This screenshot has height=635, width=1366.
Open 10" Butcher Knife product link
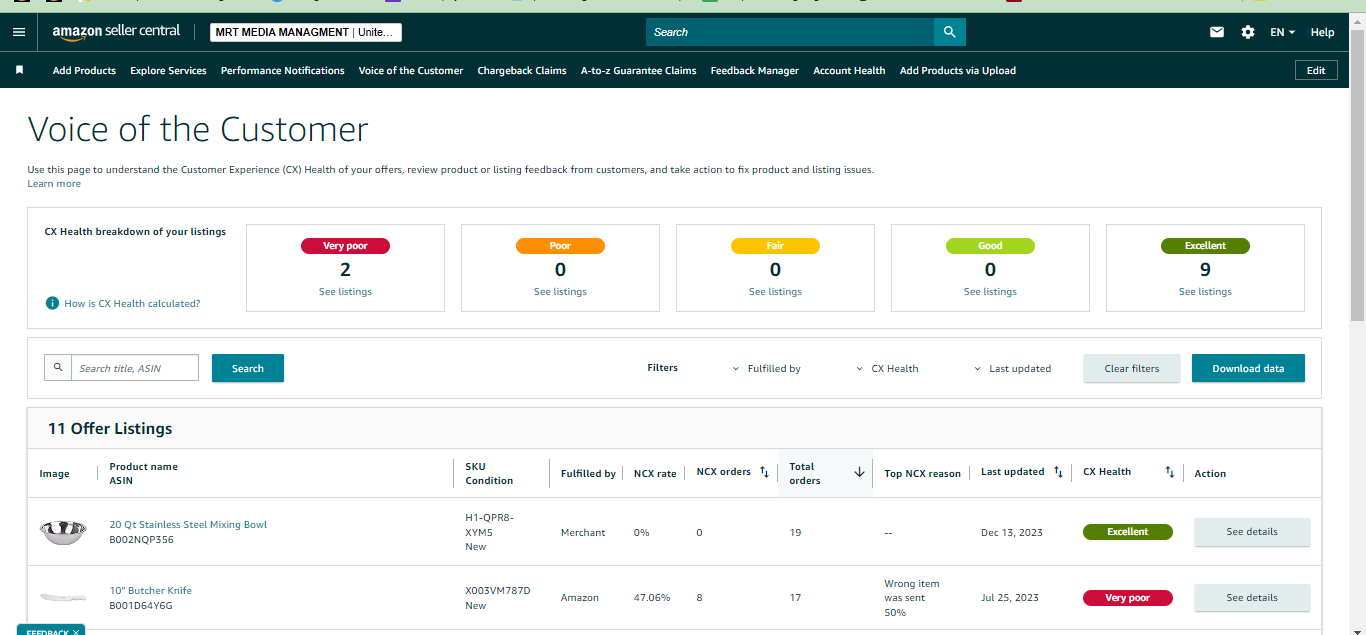point(150,591)
